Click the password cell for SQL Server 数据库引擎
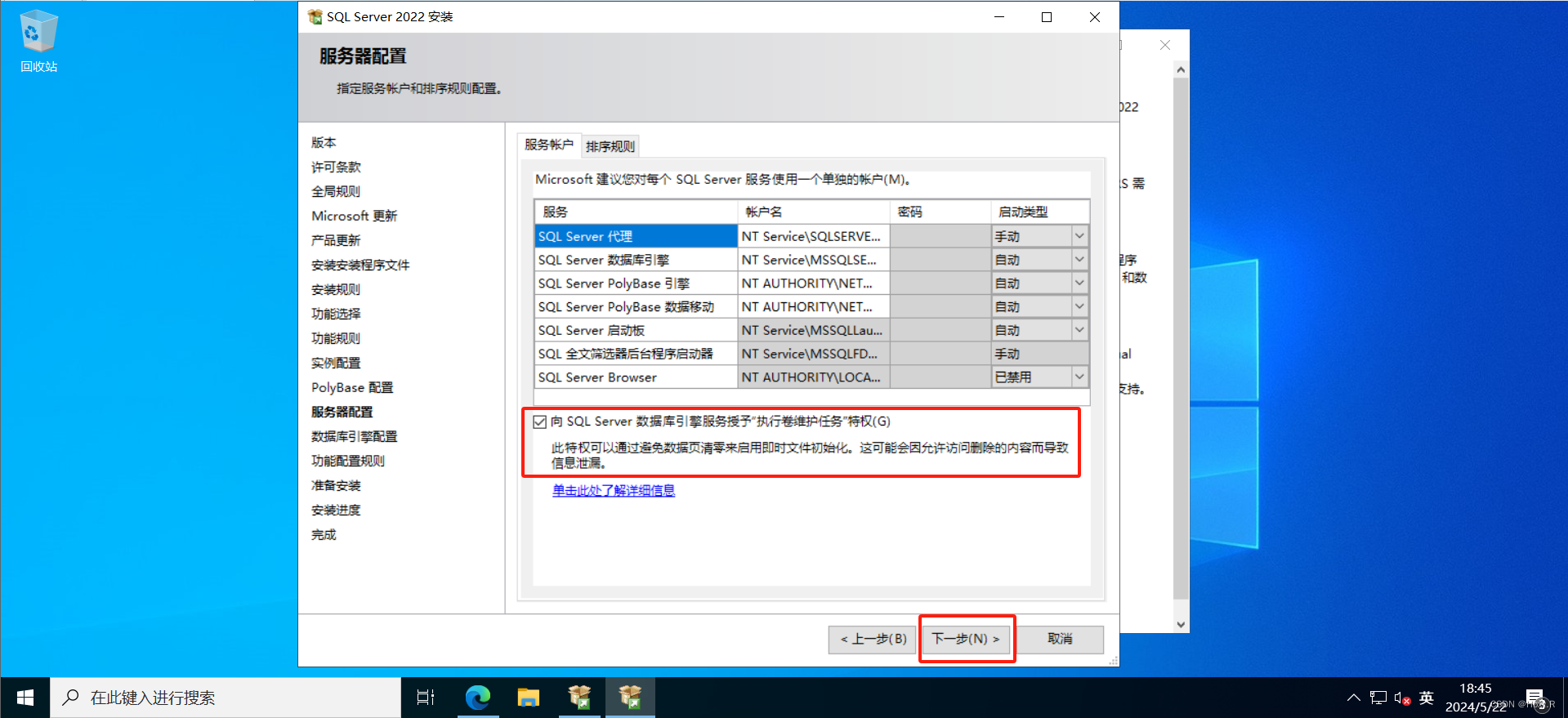Viewport: 1568px width, 718px height. click(x=940, y=260)
